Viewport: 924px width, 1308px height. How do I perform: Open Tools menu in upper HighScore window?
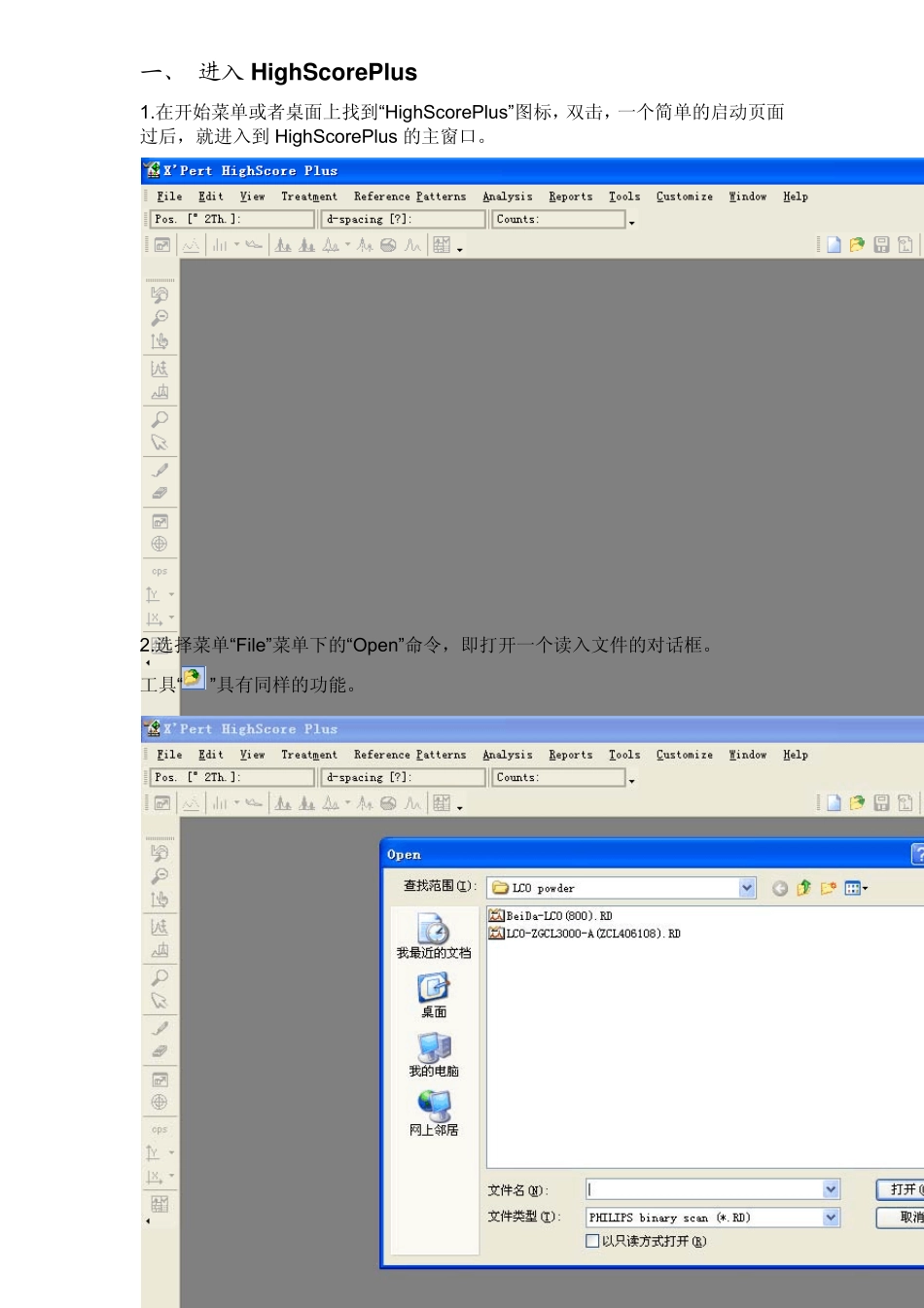tap(624, 196)
